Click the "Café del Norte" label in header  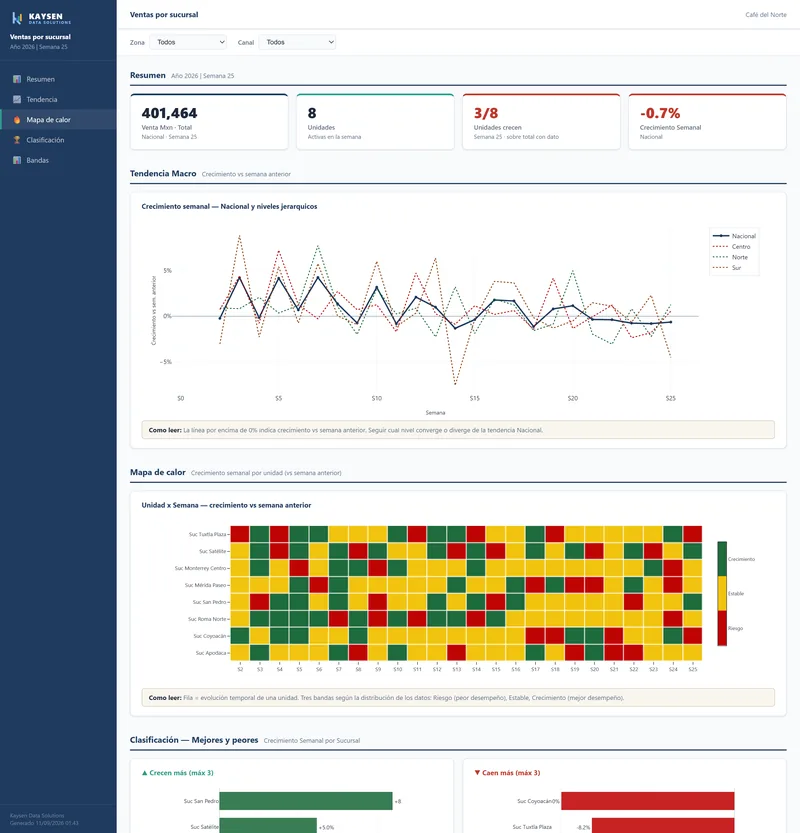[765, 15]
